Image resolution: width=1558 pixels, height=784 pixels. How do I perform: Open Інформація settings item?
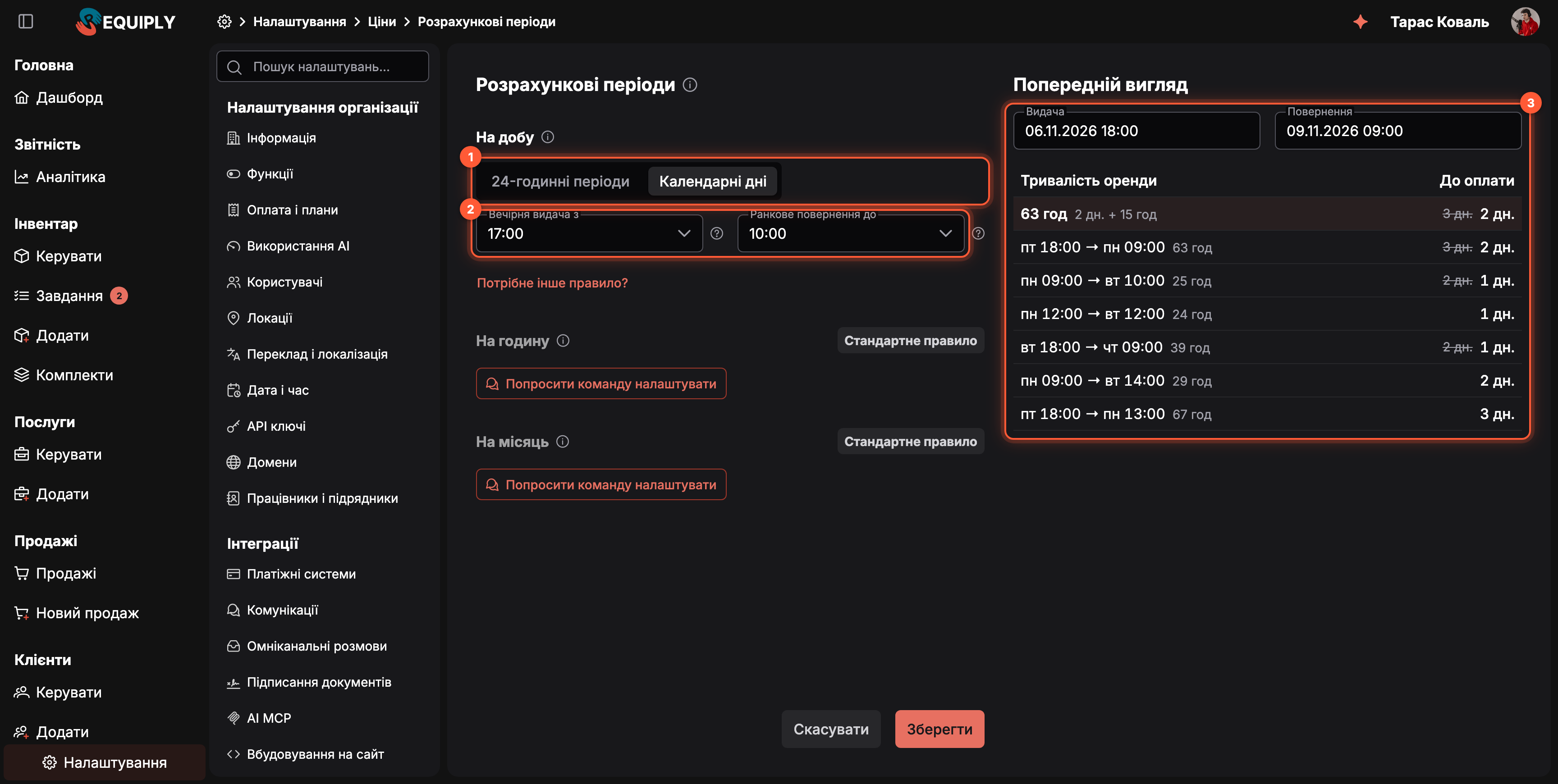tap(271, 138)
